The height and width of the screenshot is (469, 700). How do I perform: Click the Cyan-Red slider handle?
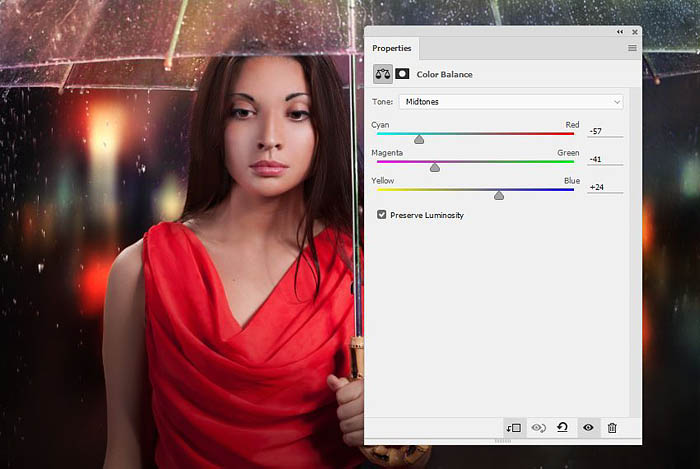coord(419,140)
